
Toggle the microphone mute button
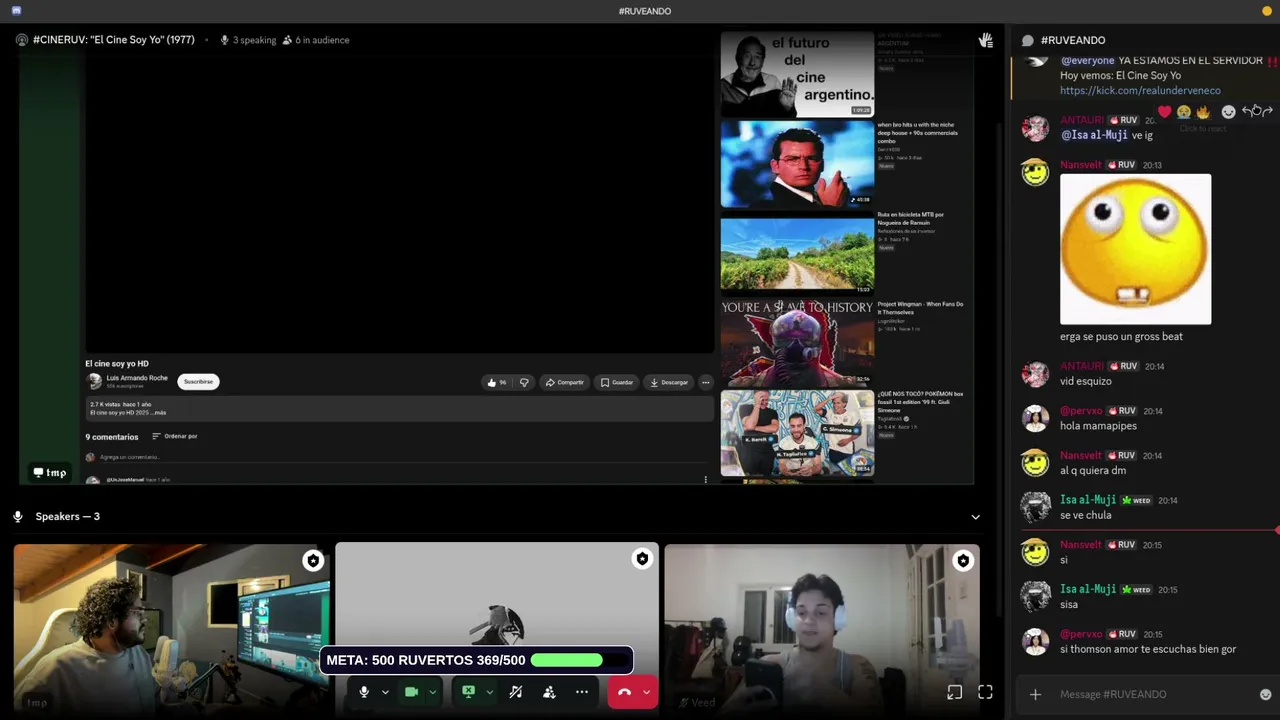pyautogui.click(x=364, y=692)
